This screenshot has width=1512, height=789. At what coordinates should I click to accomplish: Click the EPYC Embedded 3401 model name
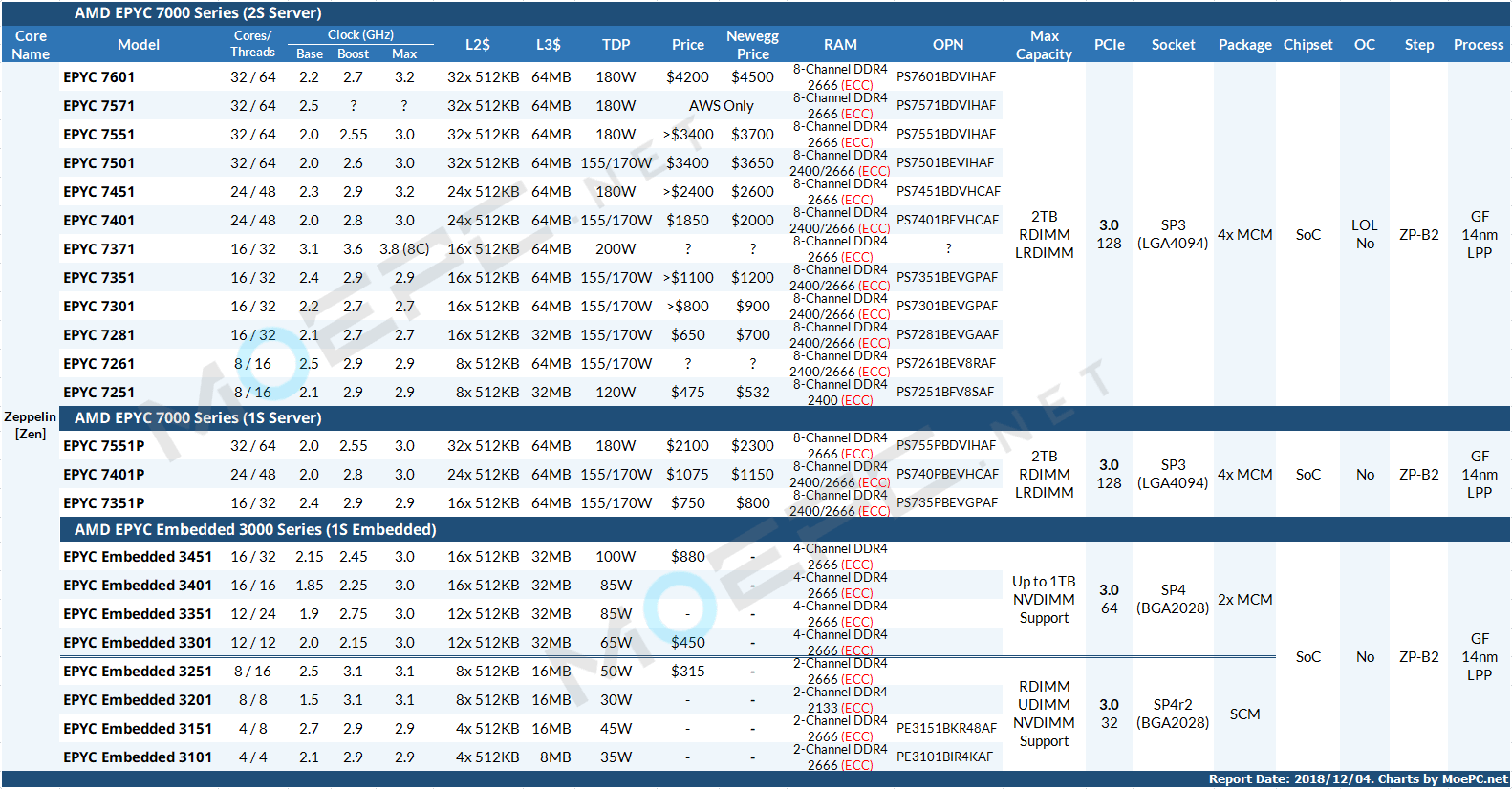(138, 586)
